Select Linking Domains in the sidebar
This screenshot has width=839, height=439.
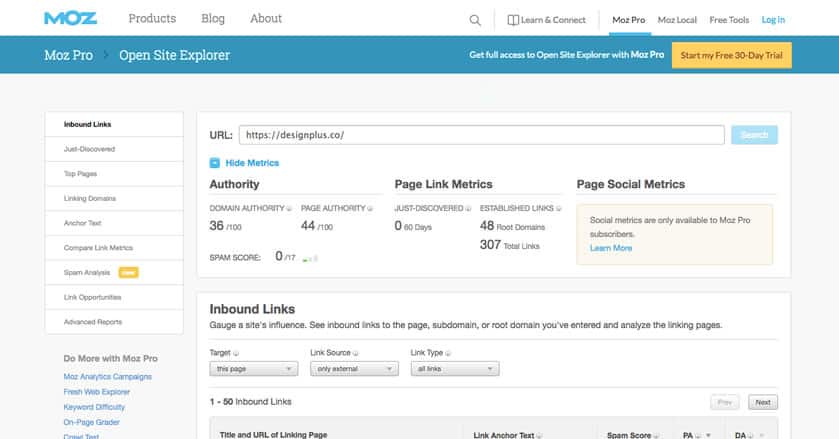click(114, 198)
